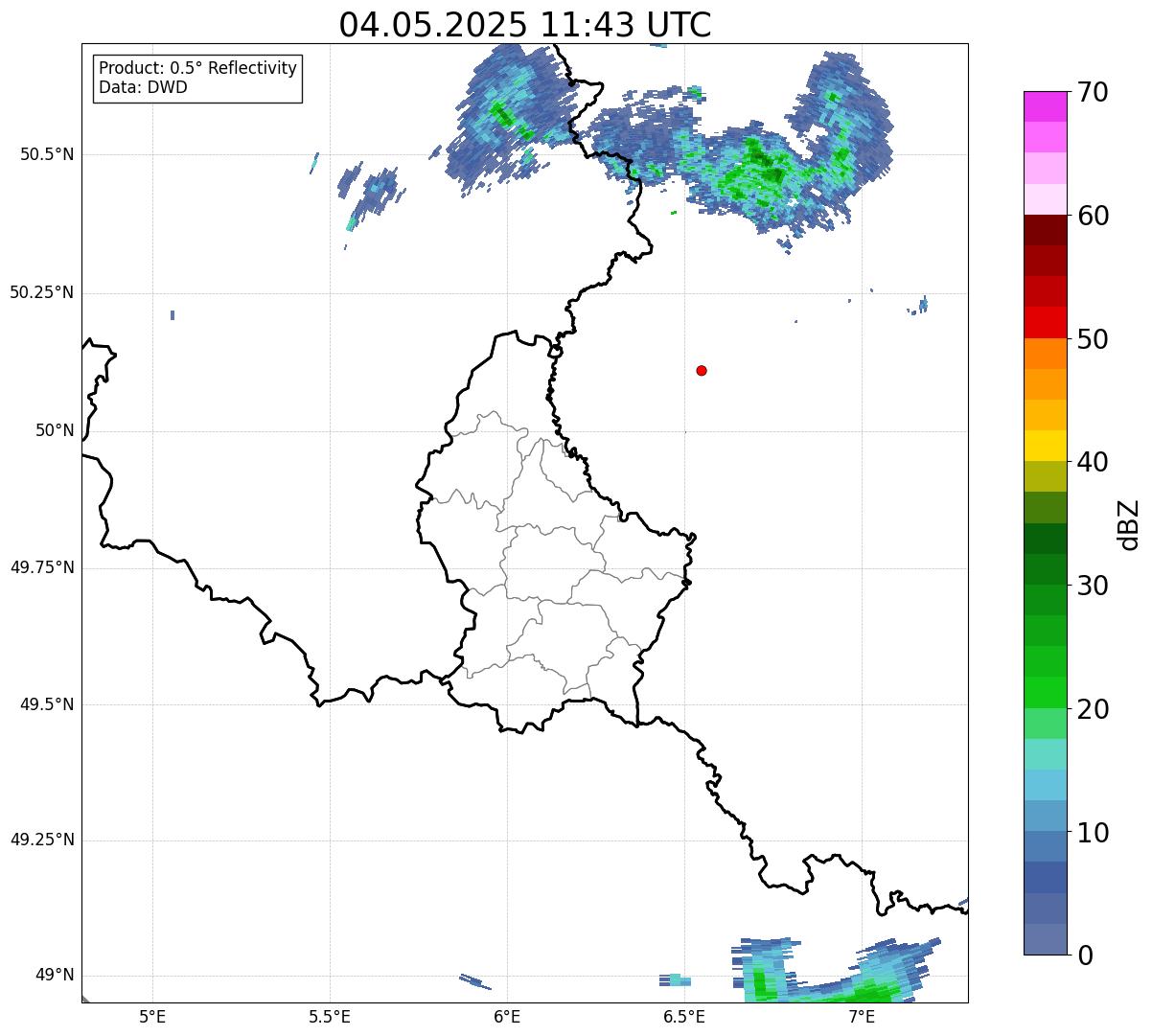Click the "dBZ" colorbar label
This screenshot has width=1152, height=1036.
coord(1129,524)
